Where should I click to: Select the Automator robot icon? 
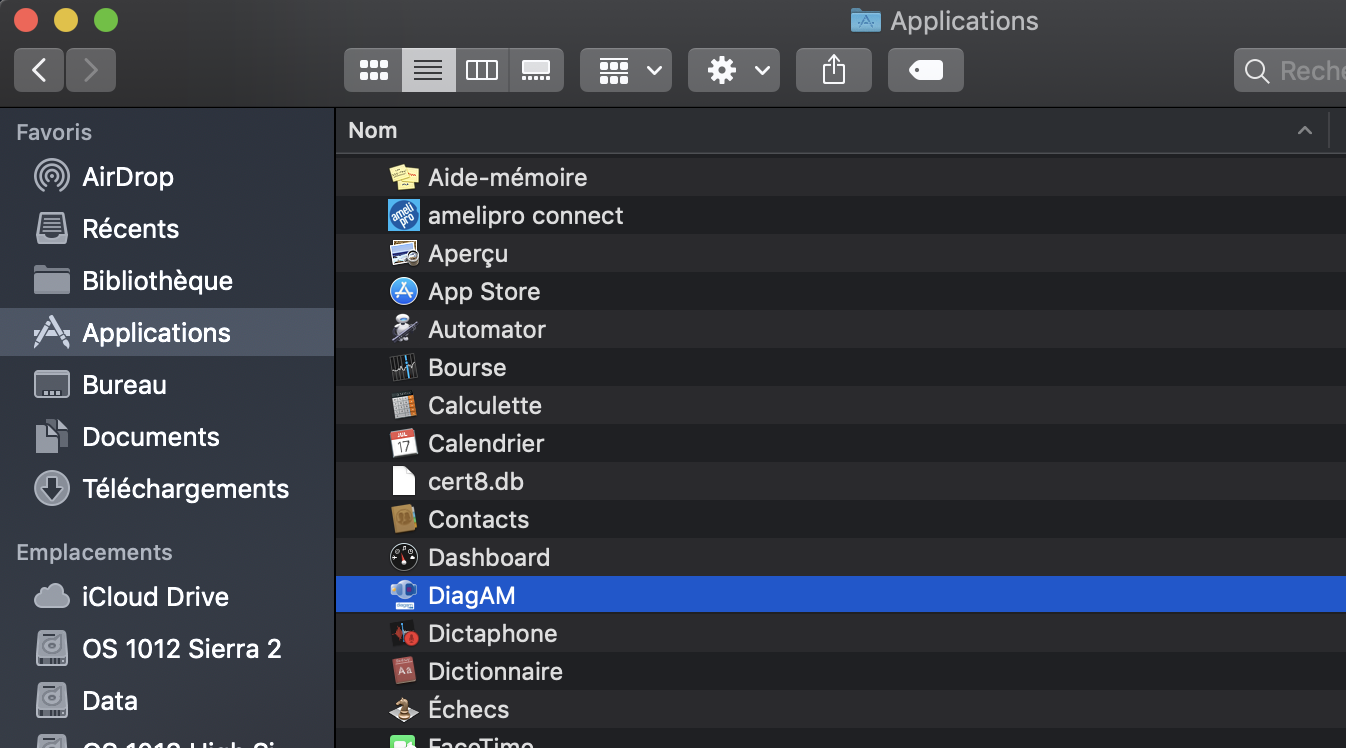click(403, 330)
